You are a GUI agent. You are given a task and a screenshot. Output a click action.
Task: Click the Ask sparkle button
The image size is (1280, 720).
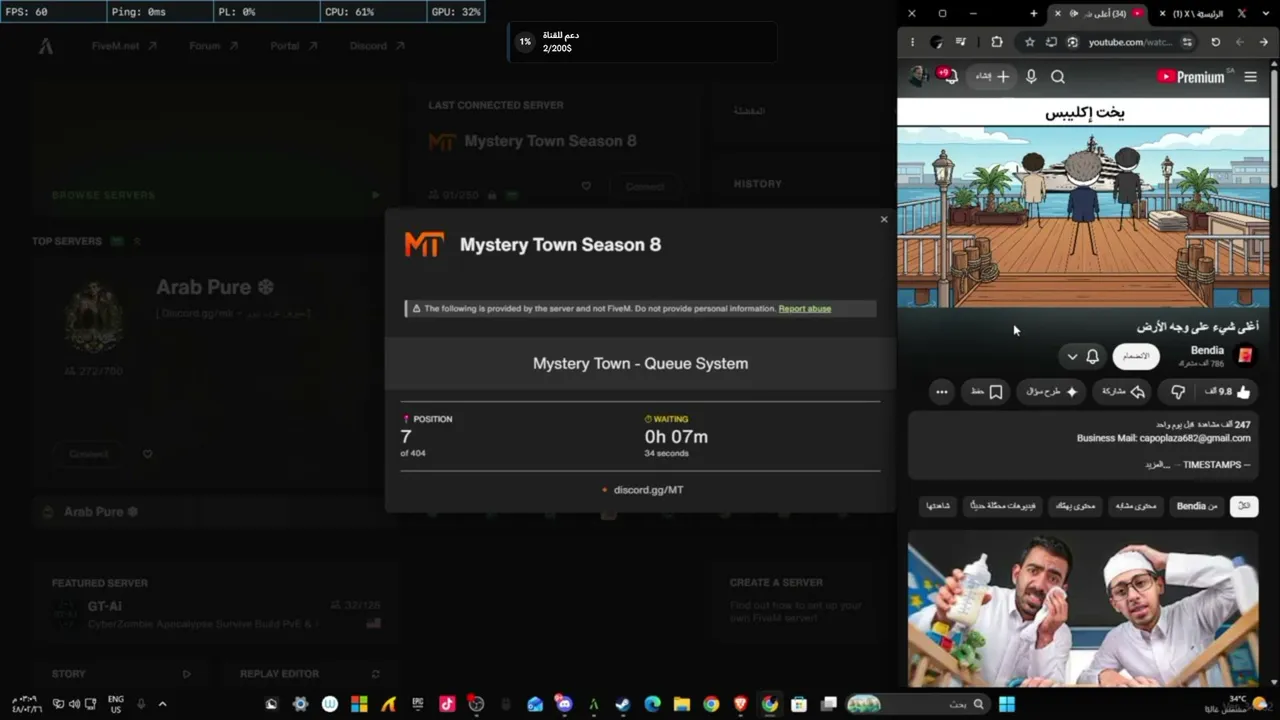tap(1052, 392)
